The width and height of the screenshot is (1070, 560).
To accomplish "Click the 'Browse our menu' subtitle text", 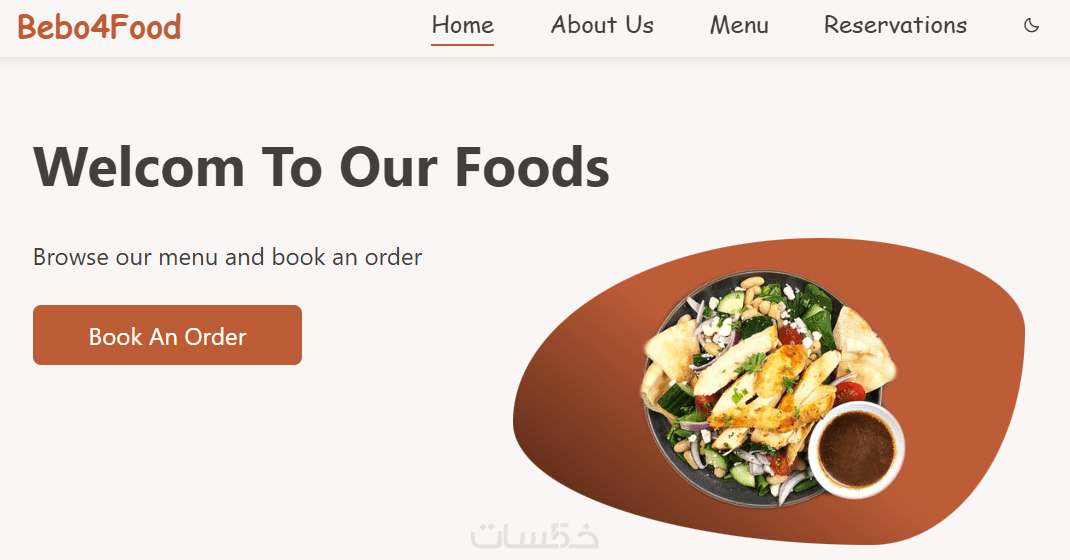I will pyautogui.click(x=227, y=257).
